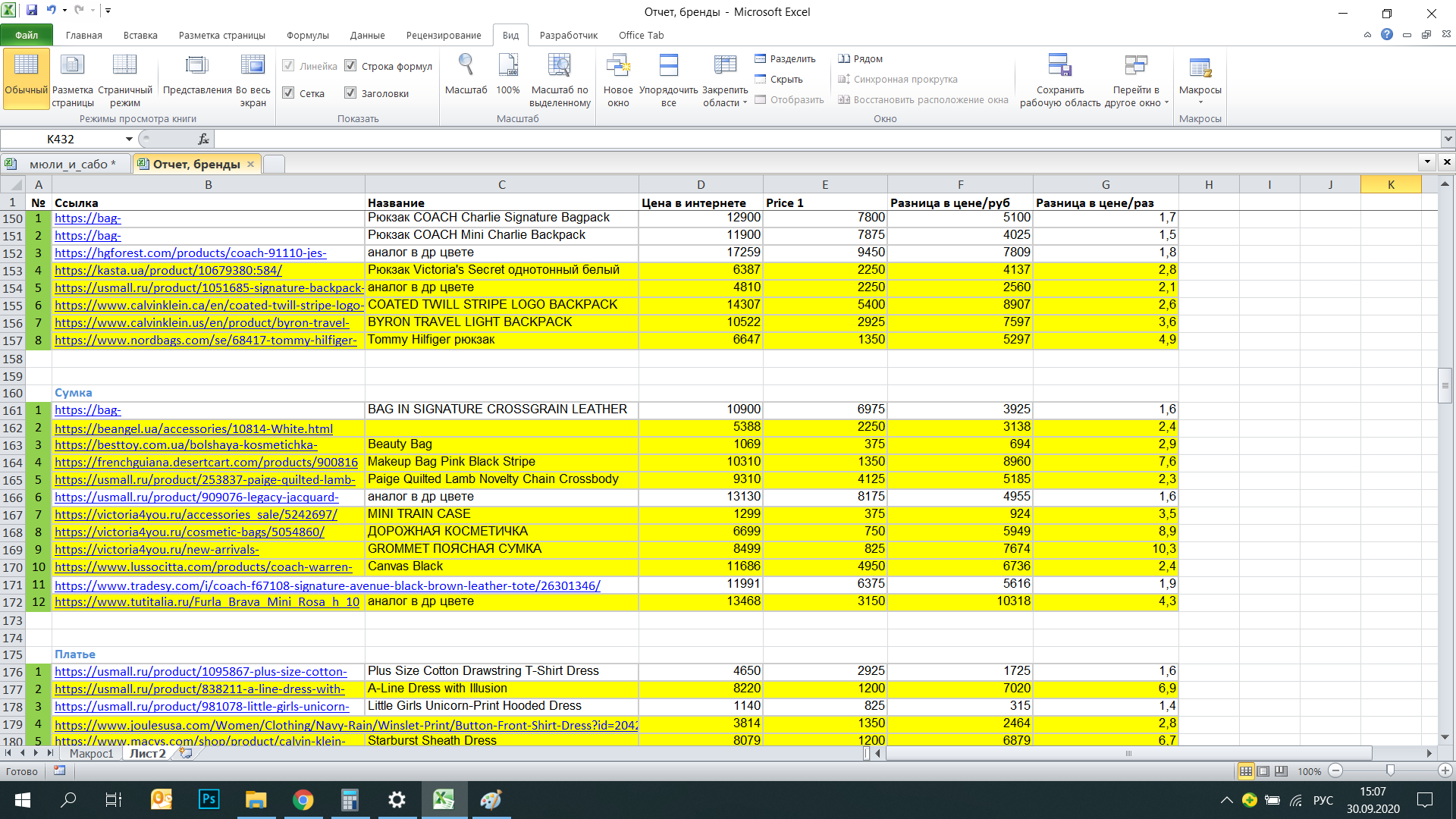The height and width of the screenshot is (819, 1456).
Task: Click Split (Разделить) window button
Action: 785,59
